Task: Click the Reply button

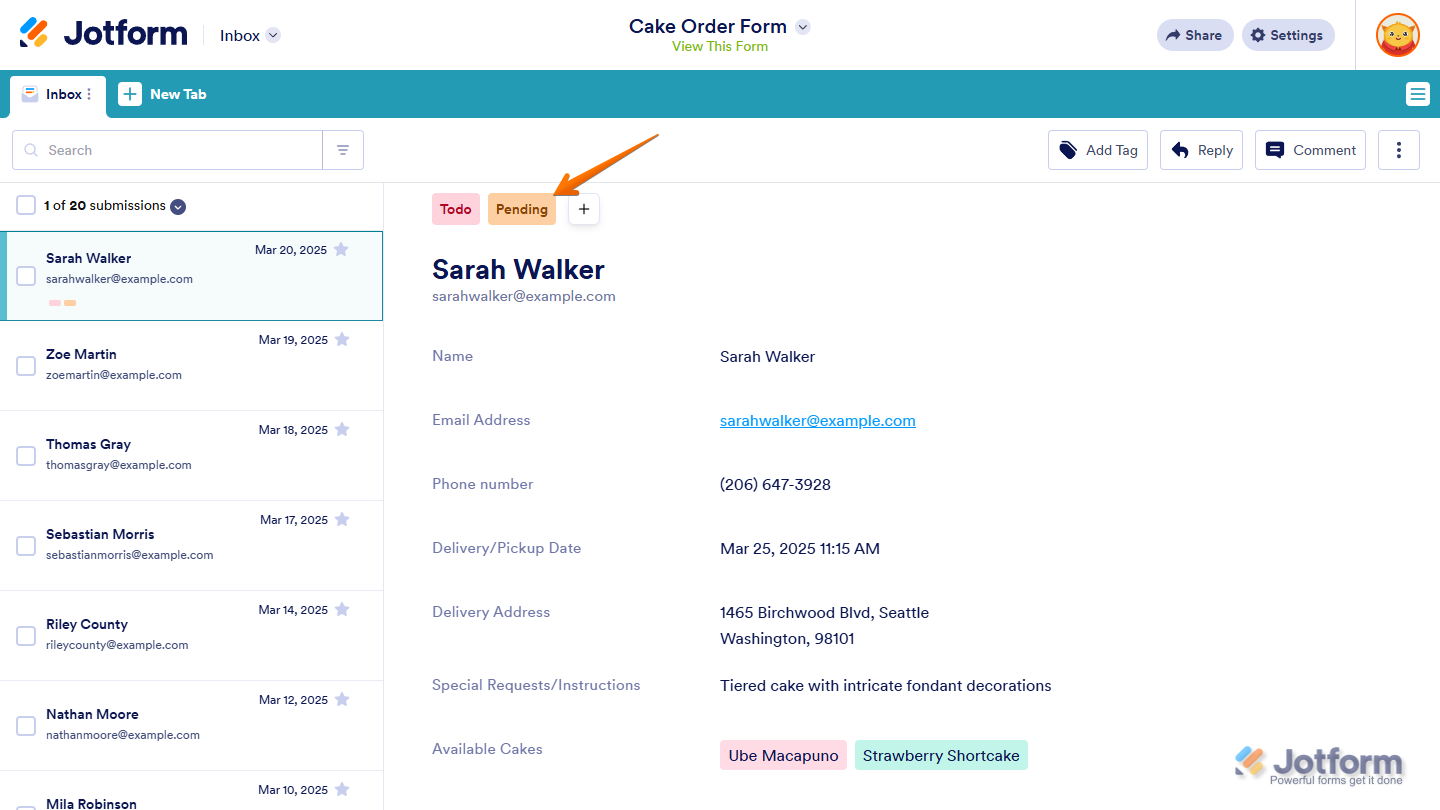Action: tap(1202, 150)
